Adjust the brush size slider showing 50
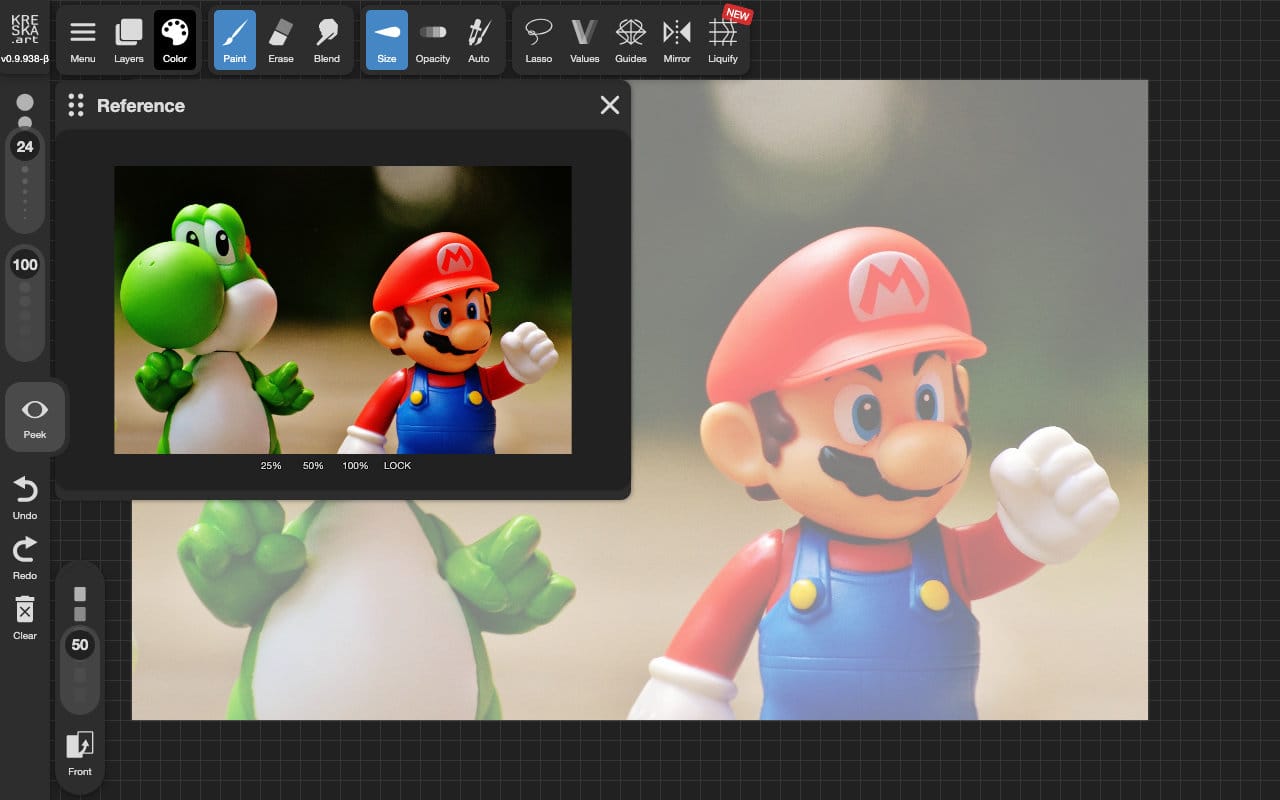This screenshot has height=800, width=1280. click(80, 645)
